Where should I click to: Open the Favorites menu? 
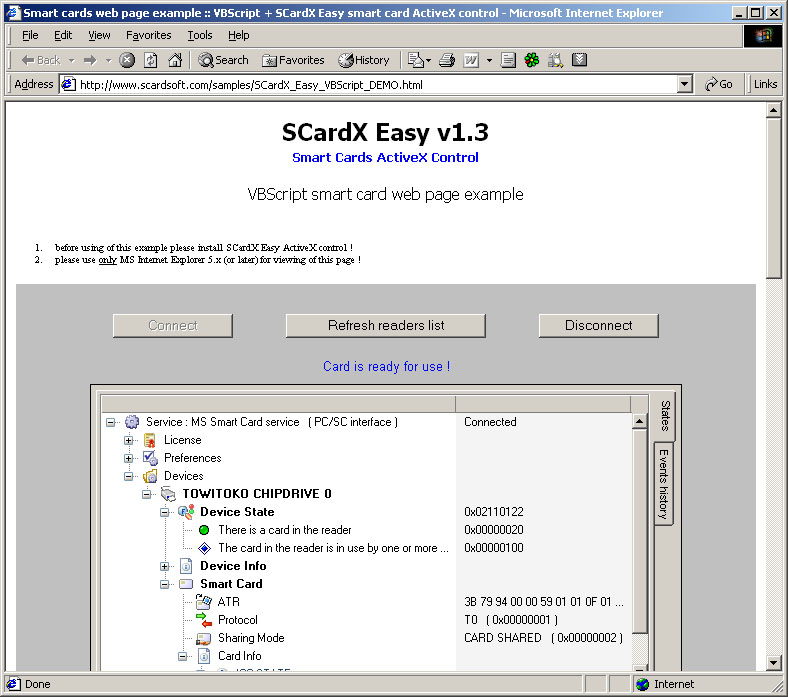148,35
